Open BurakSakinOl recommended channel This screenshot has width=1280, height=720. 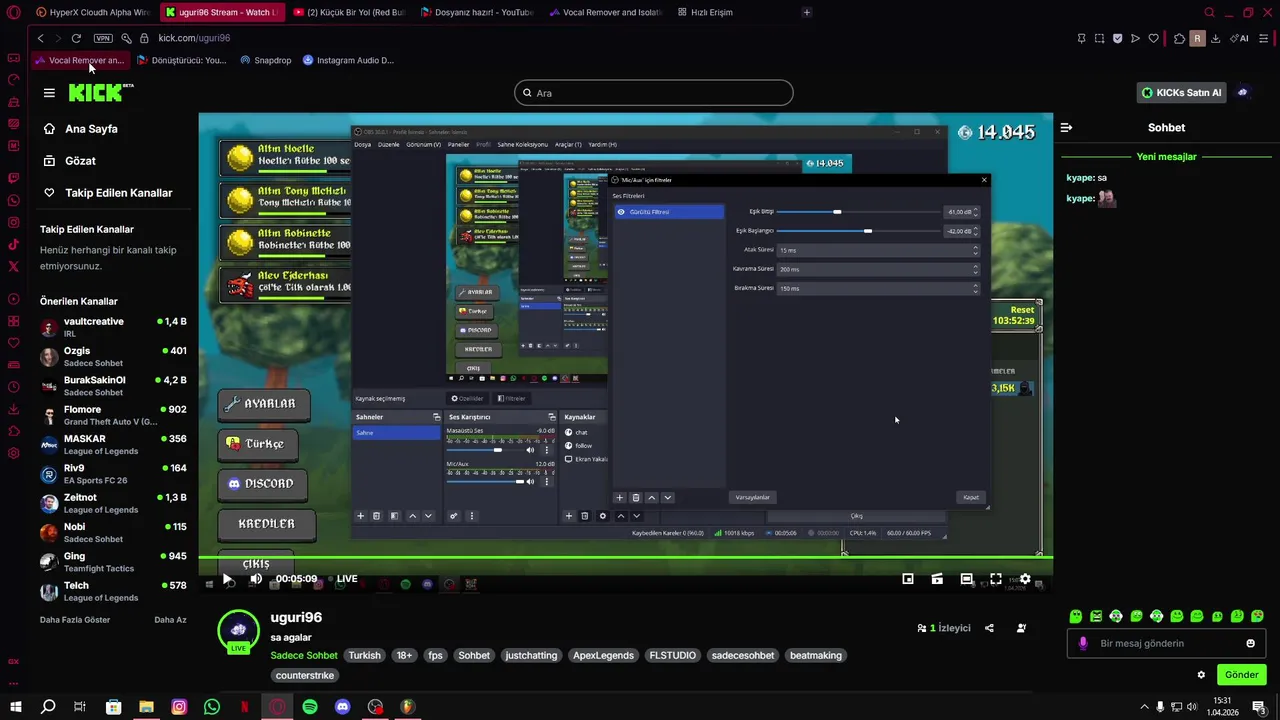coord(113,386)
